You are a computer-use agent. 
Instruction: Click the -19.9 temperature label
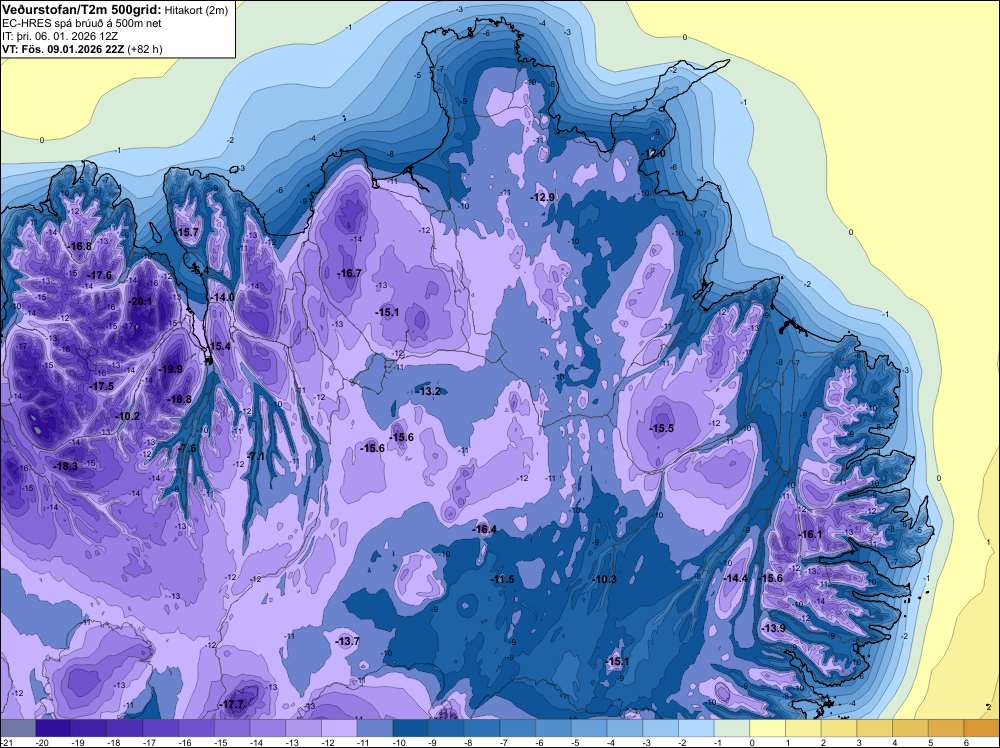pos(171,369)
